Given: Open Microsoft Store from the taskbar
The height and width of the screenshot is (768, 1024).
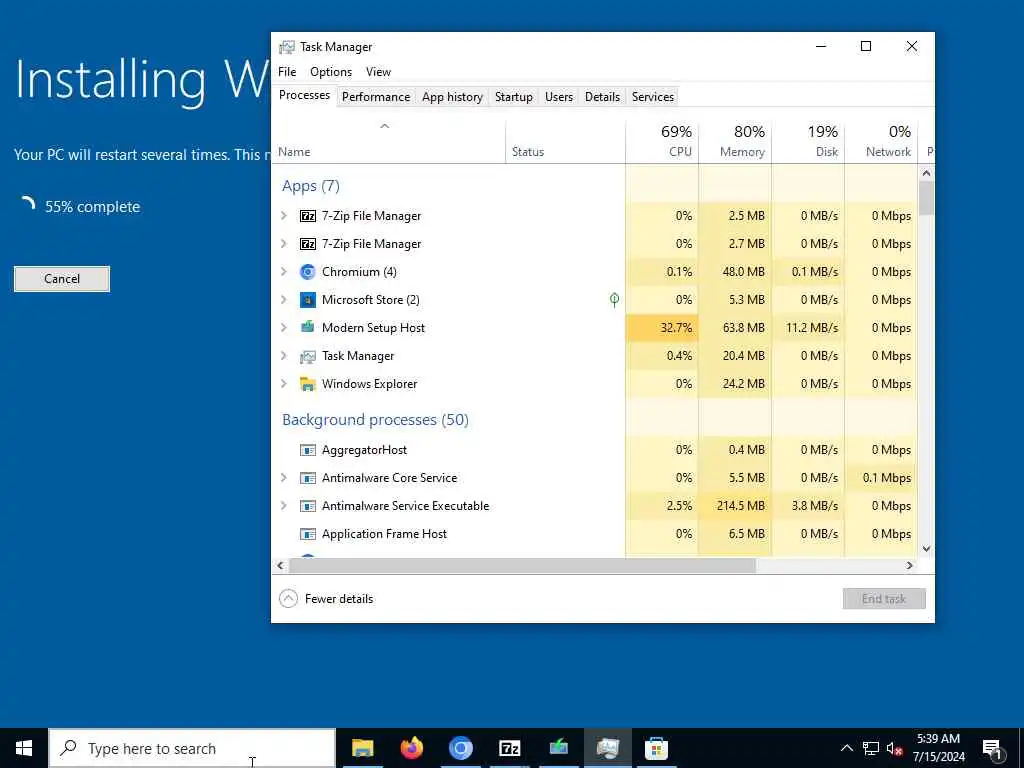Looking at the screenshot, I should click(x=656, y=748).
